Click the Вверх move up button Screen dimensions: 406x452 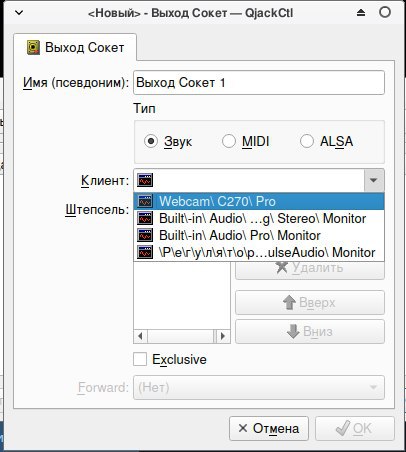[310, 303]
